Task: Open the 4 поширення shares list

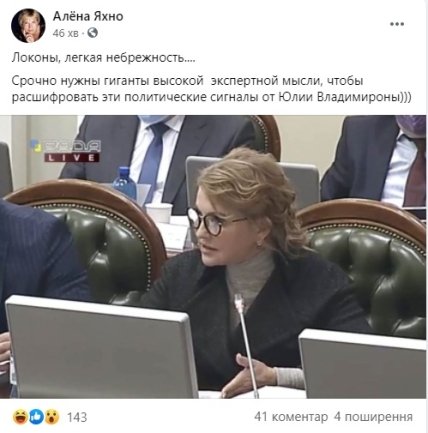Action: (373, 417)
